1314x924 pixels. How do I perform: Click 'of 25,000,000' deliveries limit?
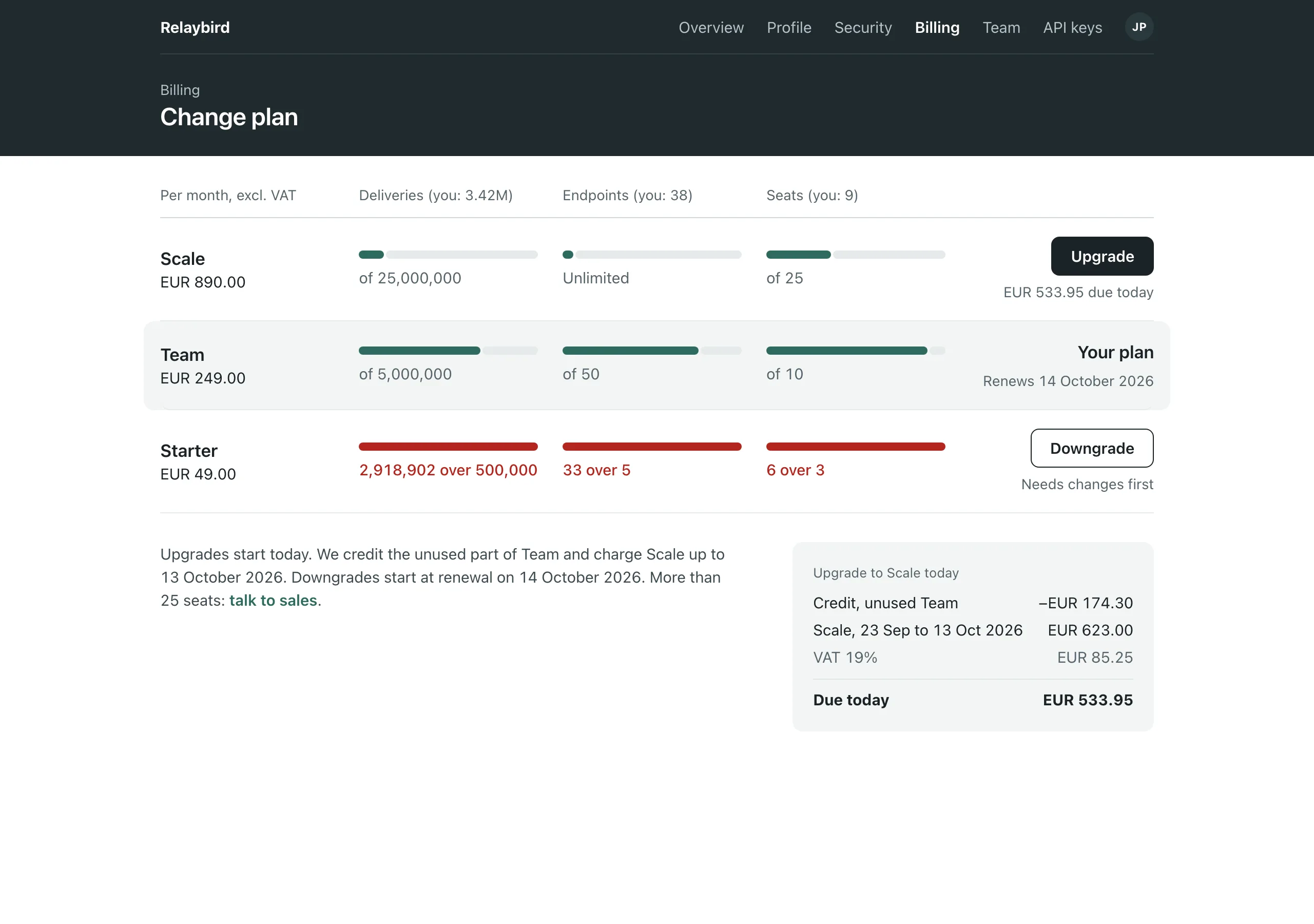(410, 278)
